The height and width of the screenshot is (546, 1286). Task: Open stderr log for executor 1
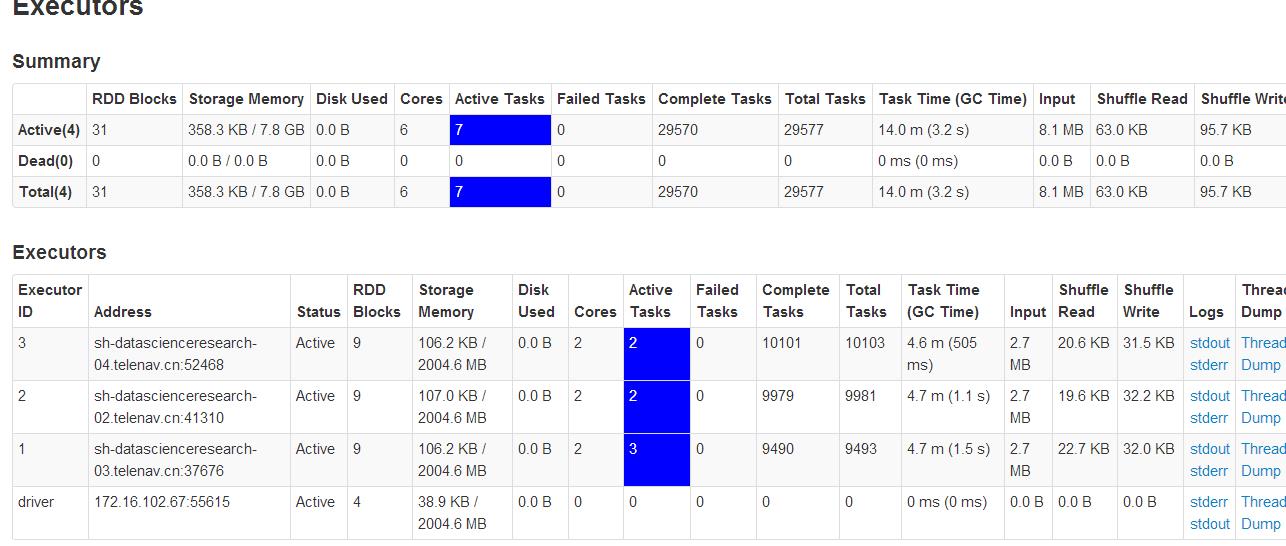click(x=1209, y=471)
